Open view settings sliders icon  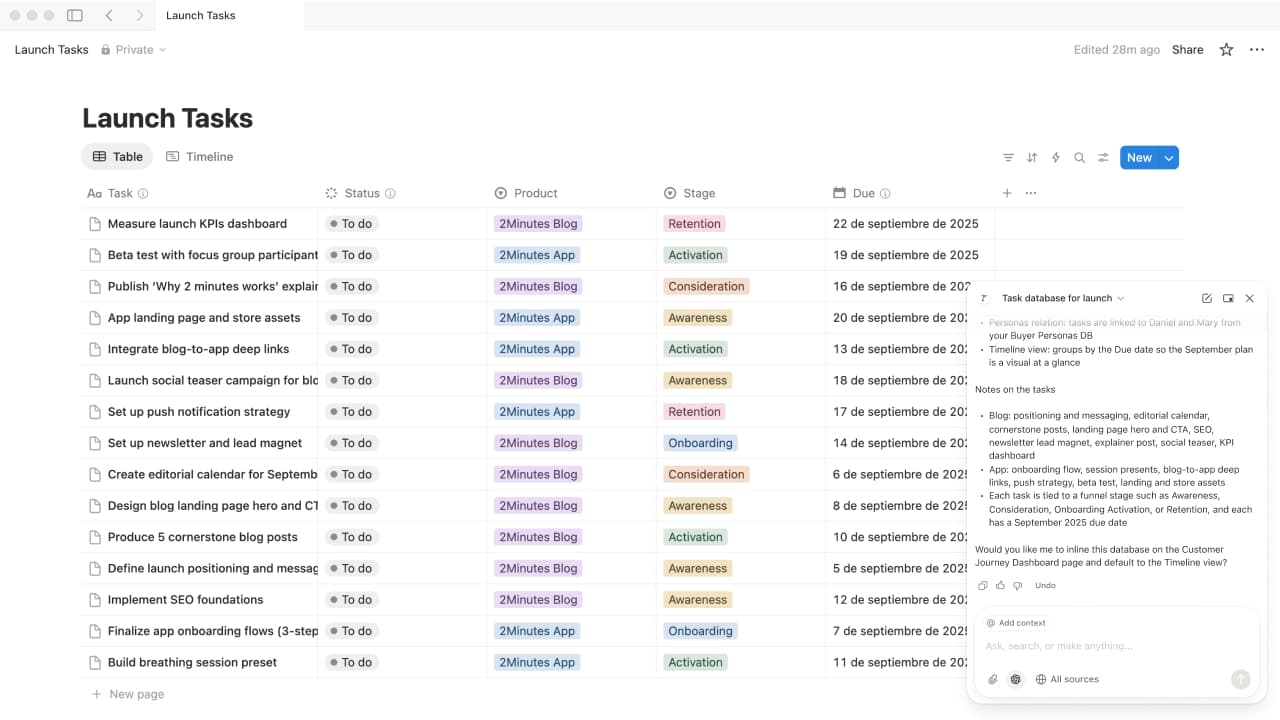click(1103, 158)
